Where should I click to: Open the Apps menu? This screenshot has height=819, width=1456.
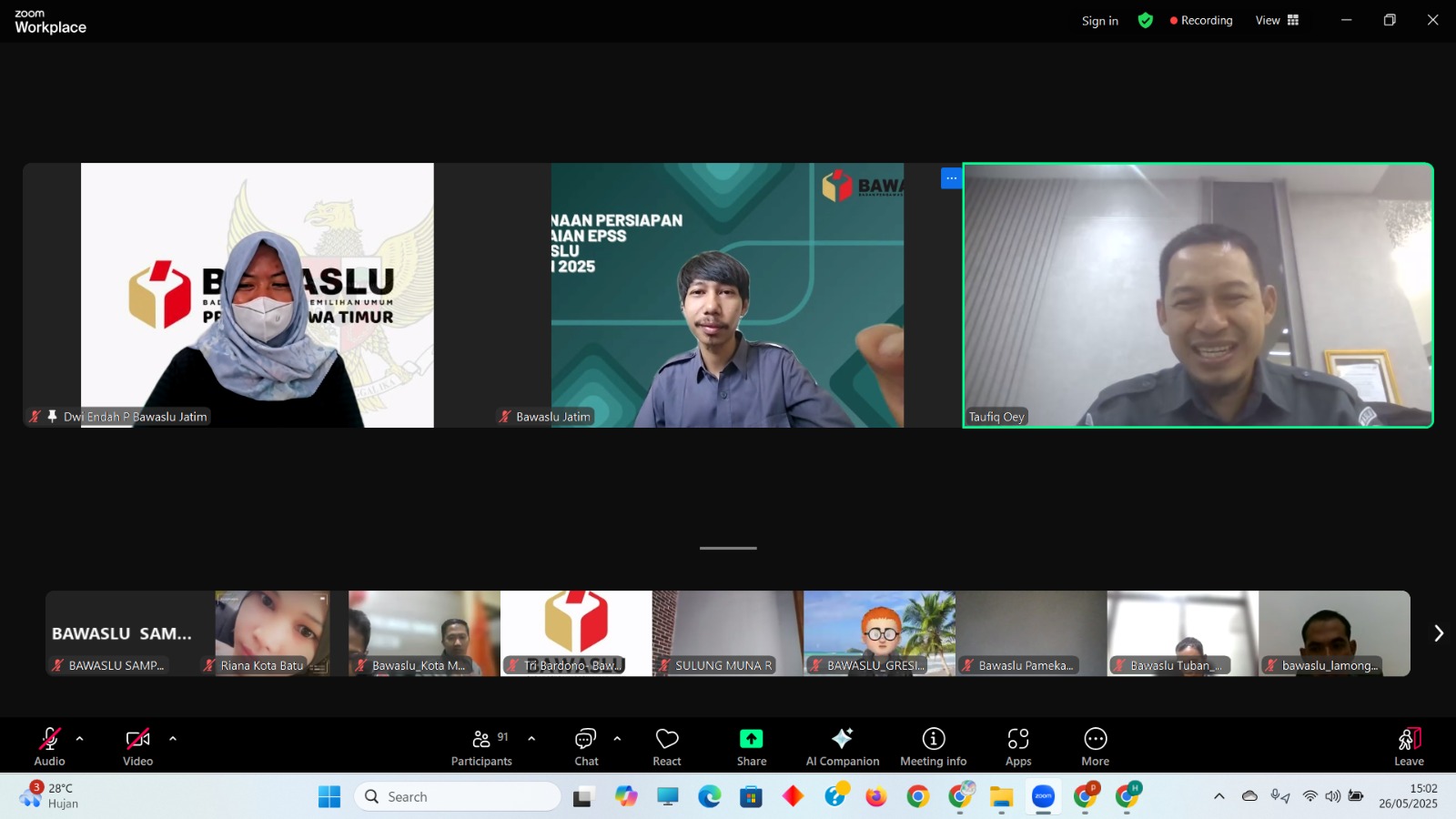point(1018,747)
